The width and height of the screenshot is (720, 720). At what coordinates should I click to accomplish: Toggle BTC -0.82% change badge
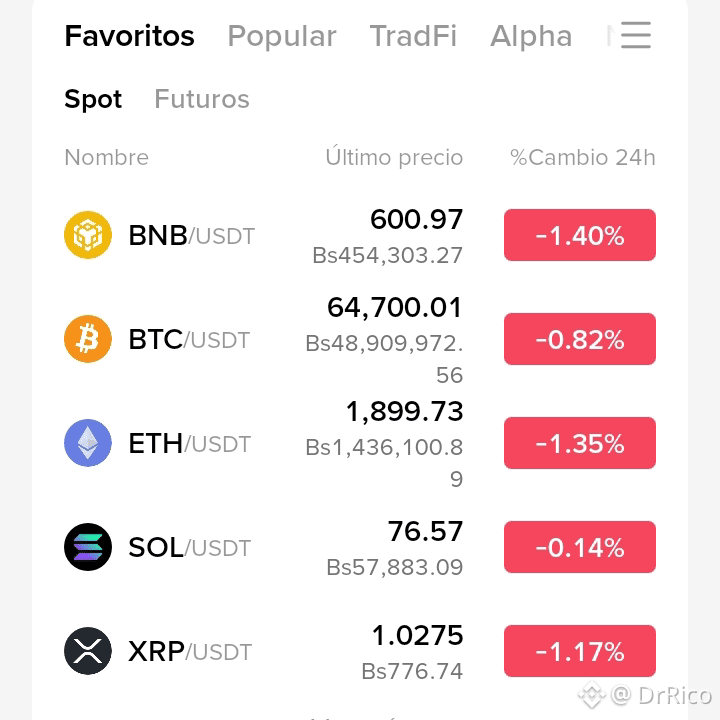pos(580,339)
